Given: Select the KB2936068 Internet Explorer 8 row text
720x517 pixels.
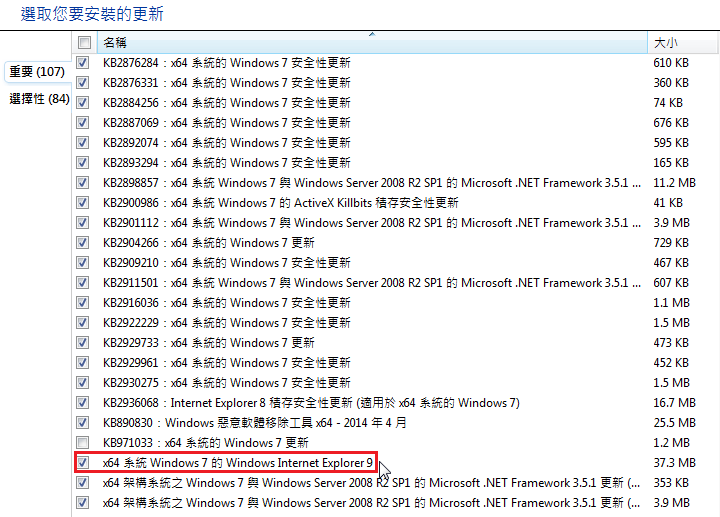Looking at the screenshot, I should click(x=311, y=403).
